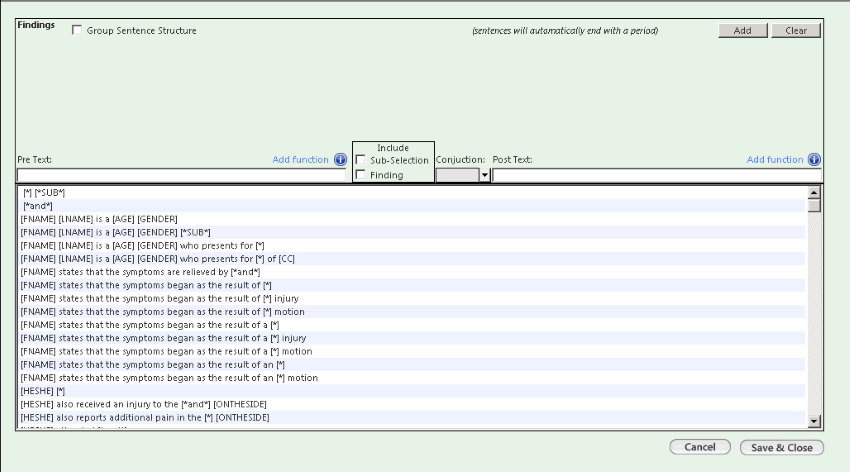The width and height of the screenshot is (850, 472).
Task: Select the "[*] [*SUB*]" row
Action: (413, 192)
